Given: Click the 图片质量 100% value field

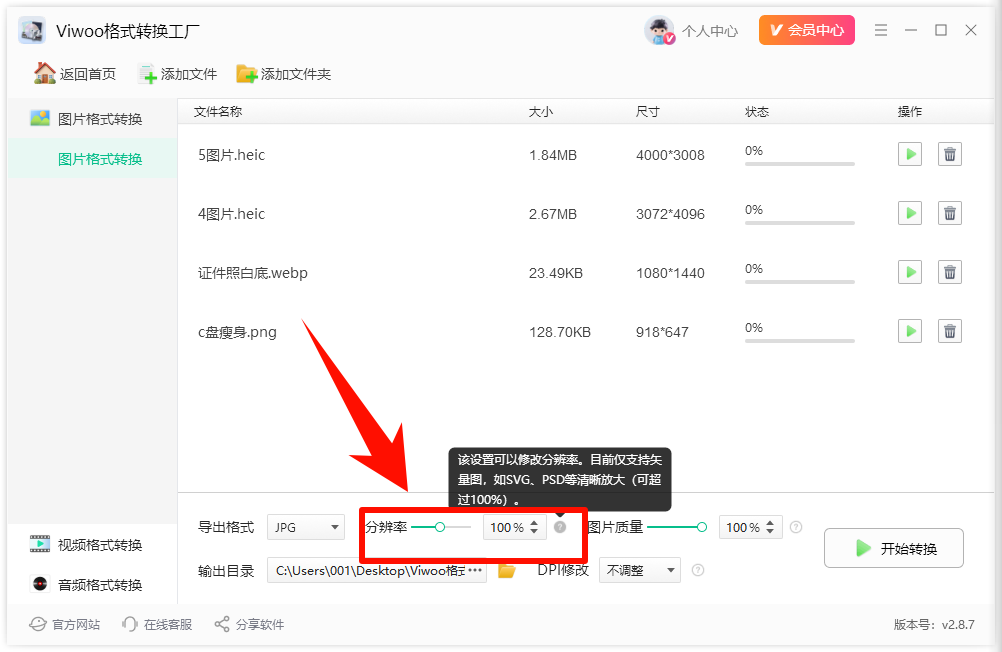Looking at the screenshot, I should [x=743, y=527].
